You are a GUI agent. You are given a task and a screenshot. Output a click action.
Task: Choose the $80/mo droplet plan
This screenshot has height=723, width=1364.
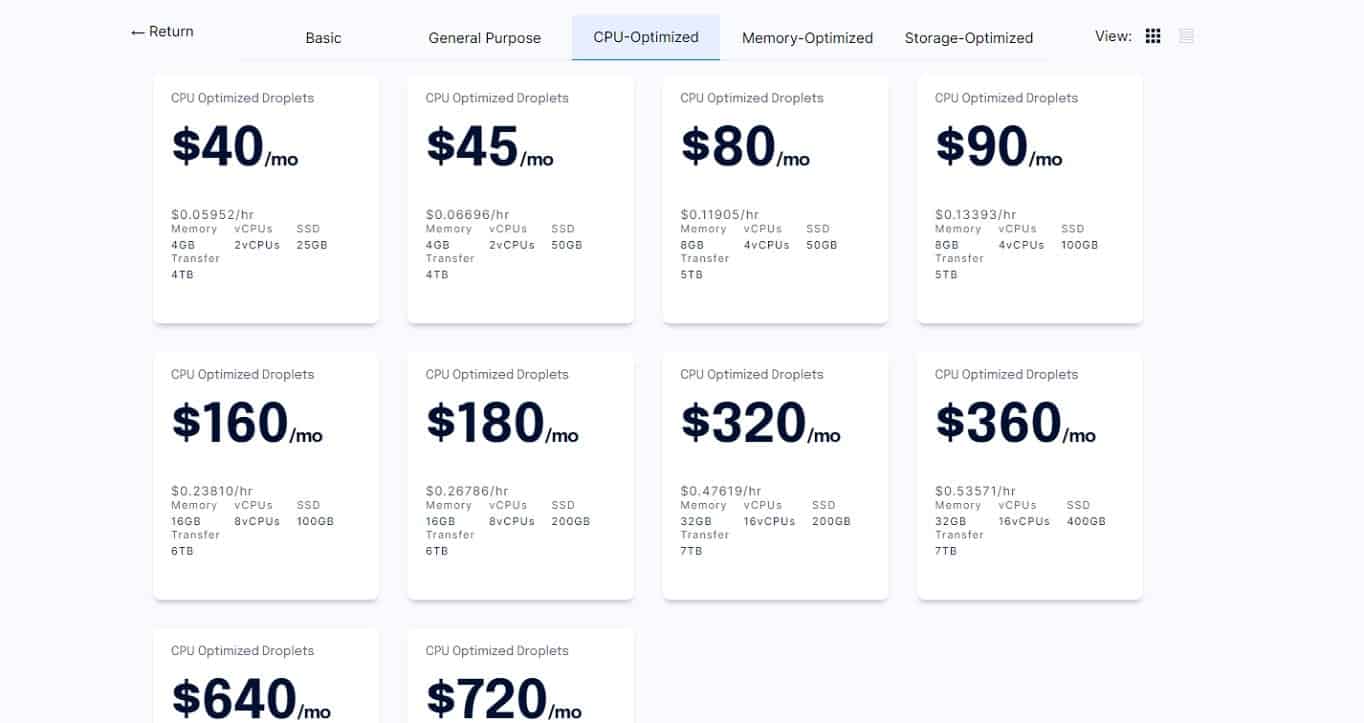(775, 198)
